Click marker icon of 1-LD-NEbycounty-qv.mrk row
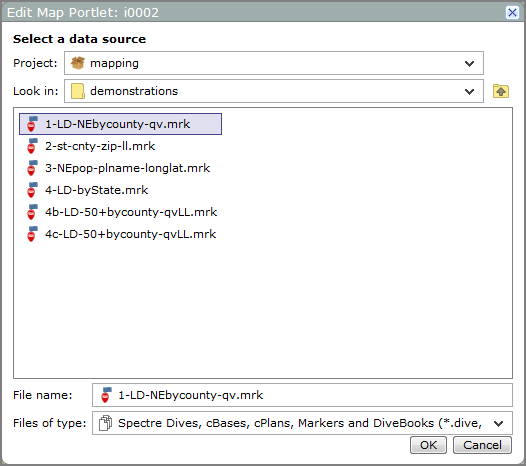This screenshot has width=526, height=466. point(32,124)
